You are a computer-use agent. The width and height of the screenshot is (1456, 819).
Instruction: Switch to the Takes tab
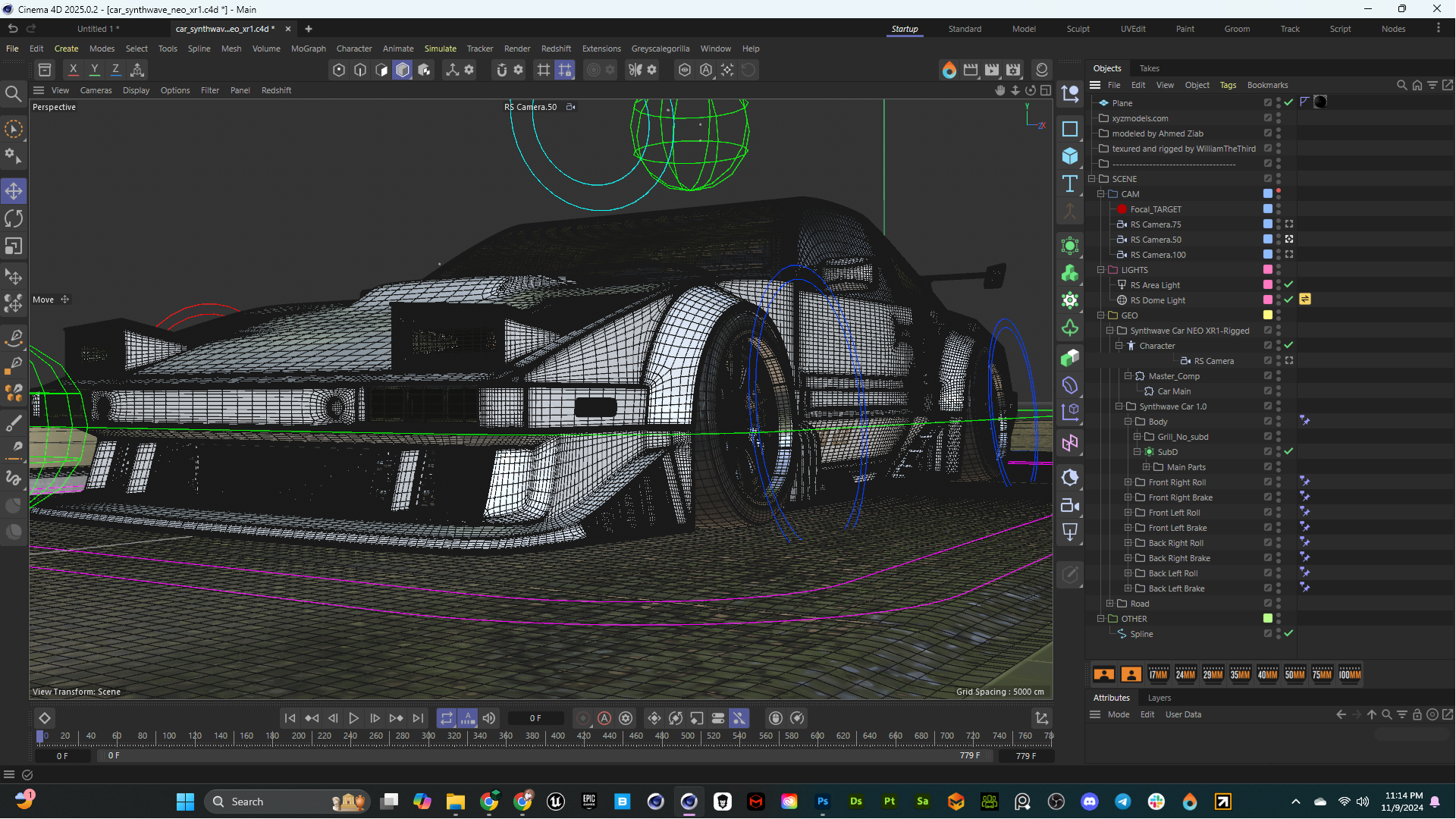tap(1149, 68)
